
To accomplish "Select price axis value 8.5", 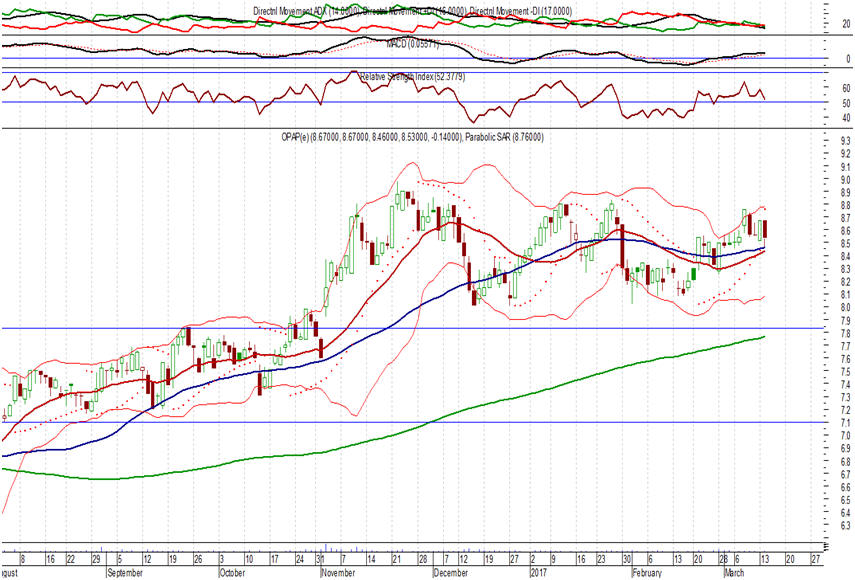I will (845, 244).
